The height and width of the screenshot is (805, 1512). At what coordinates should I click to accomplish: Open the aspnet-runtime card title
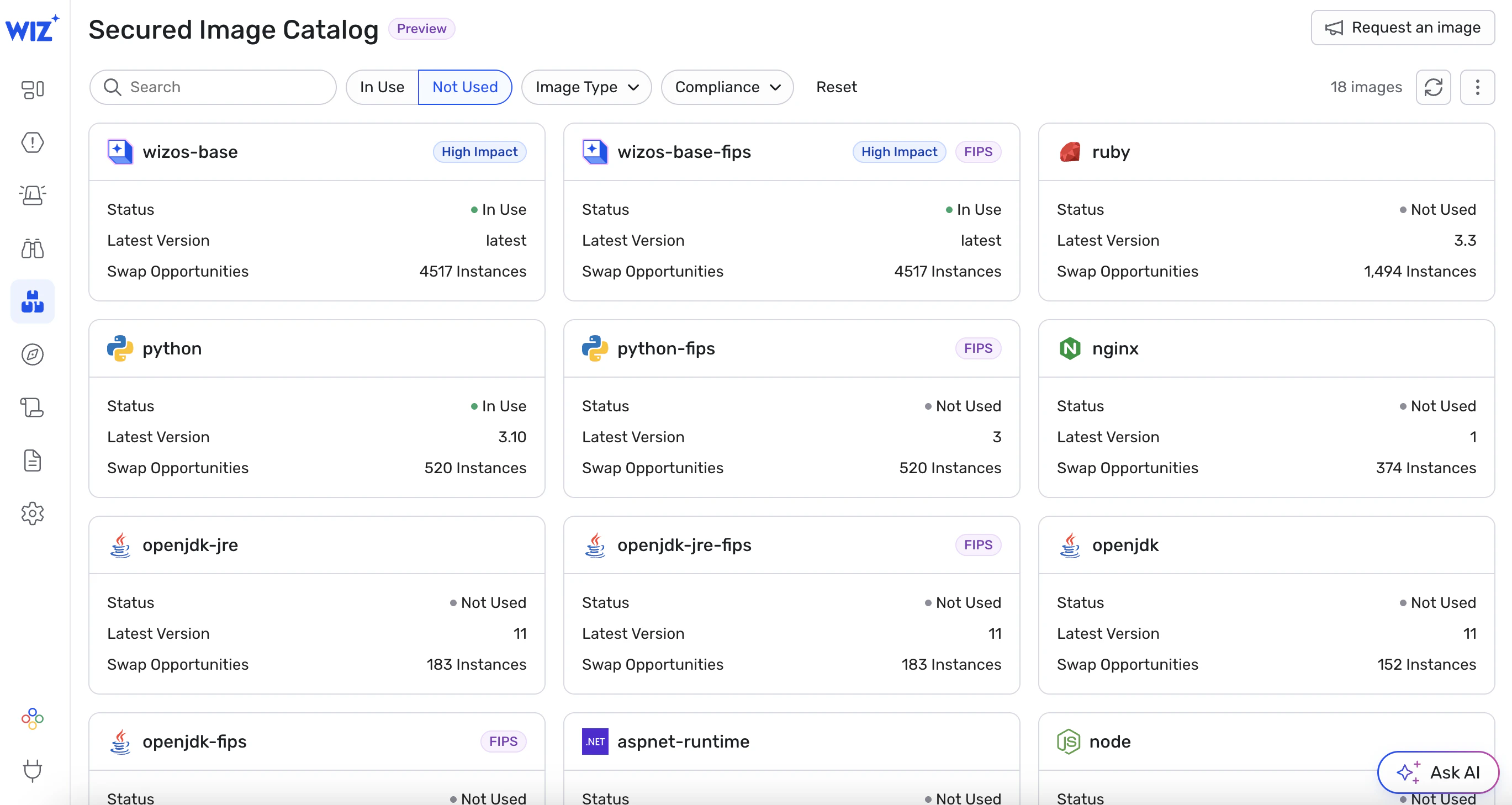[x=683, y=742]
